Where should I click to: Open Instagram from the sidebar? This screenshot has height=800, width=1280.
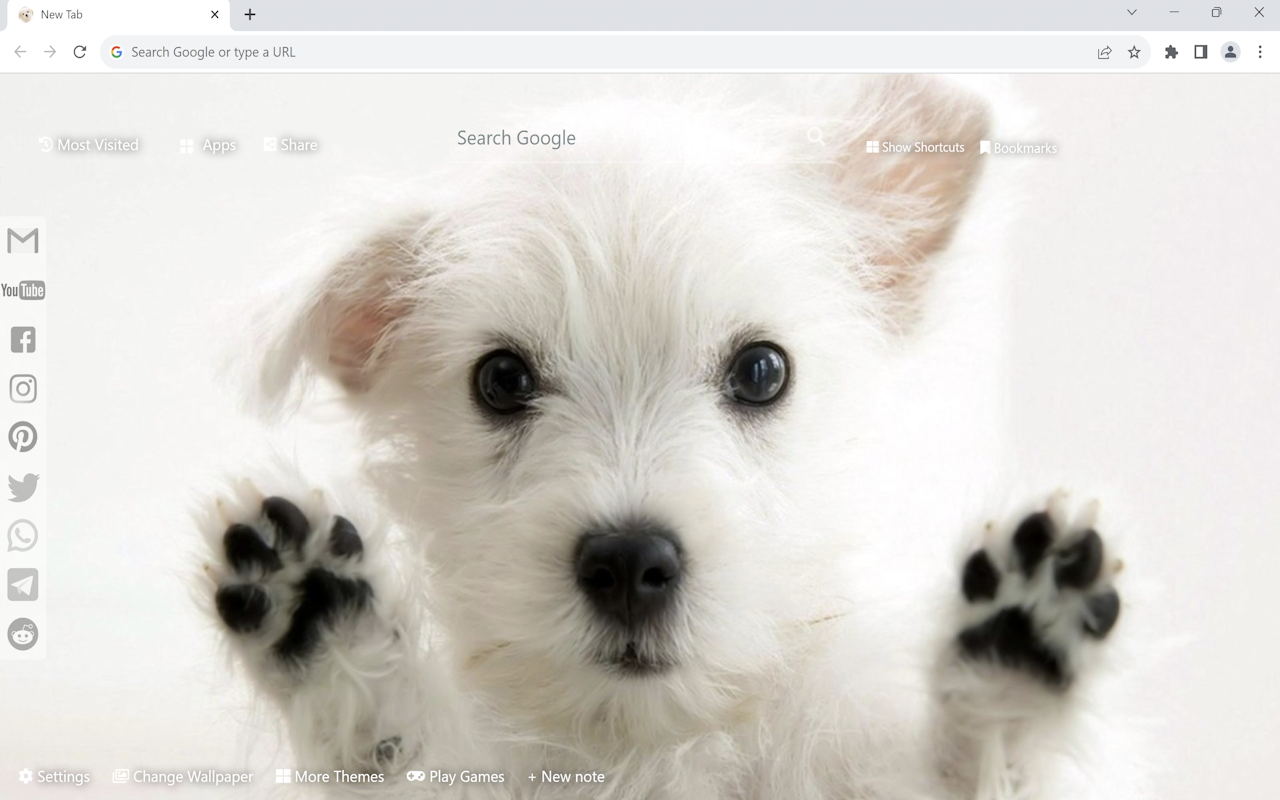(x=22, y=388)
